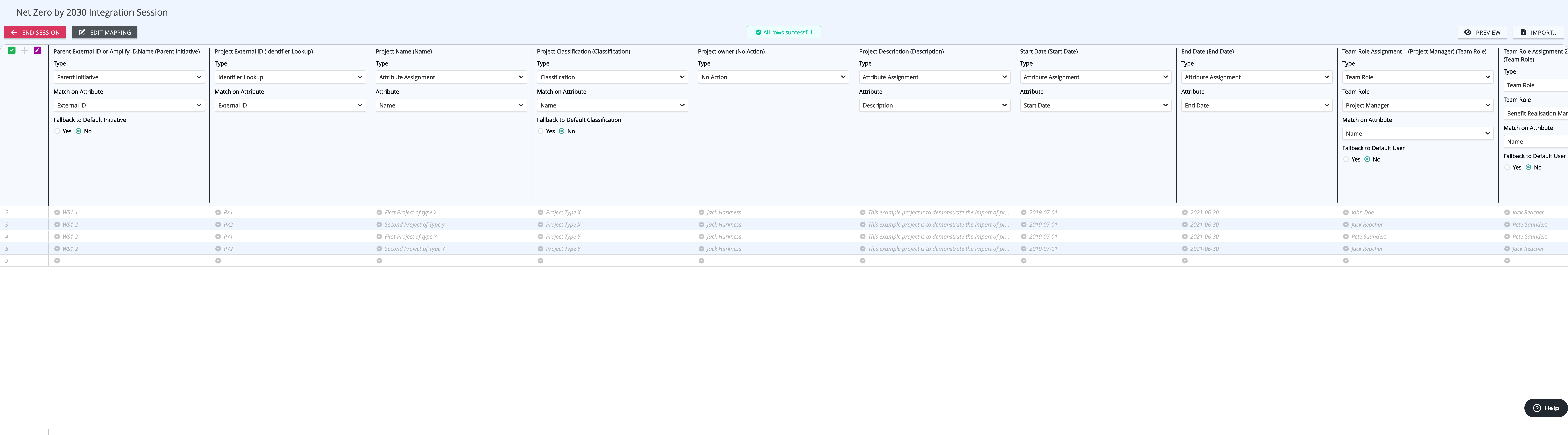The image size is (1568, 435).
Task: Click the grey plus icon in header row
Action: click(24, 51)
